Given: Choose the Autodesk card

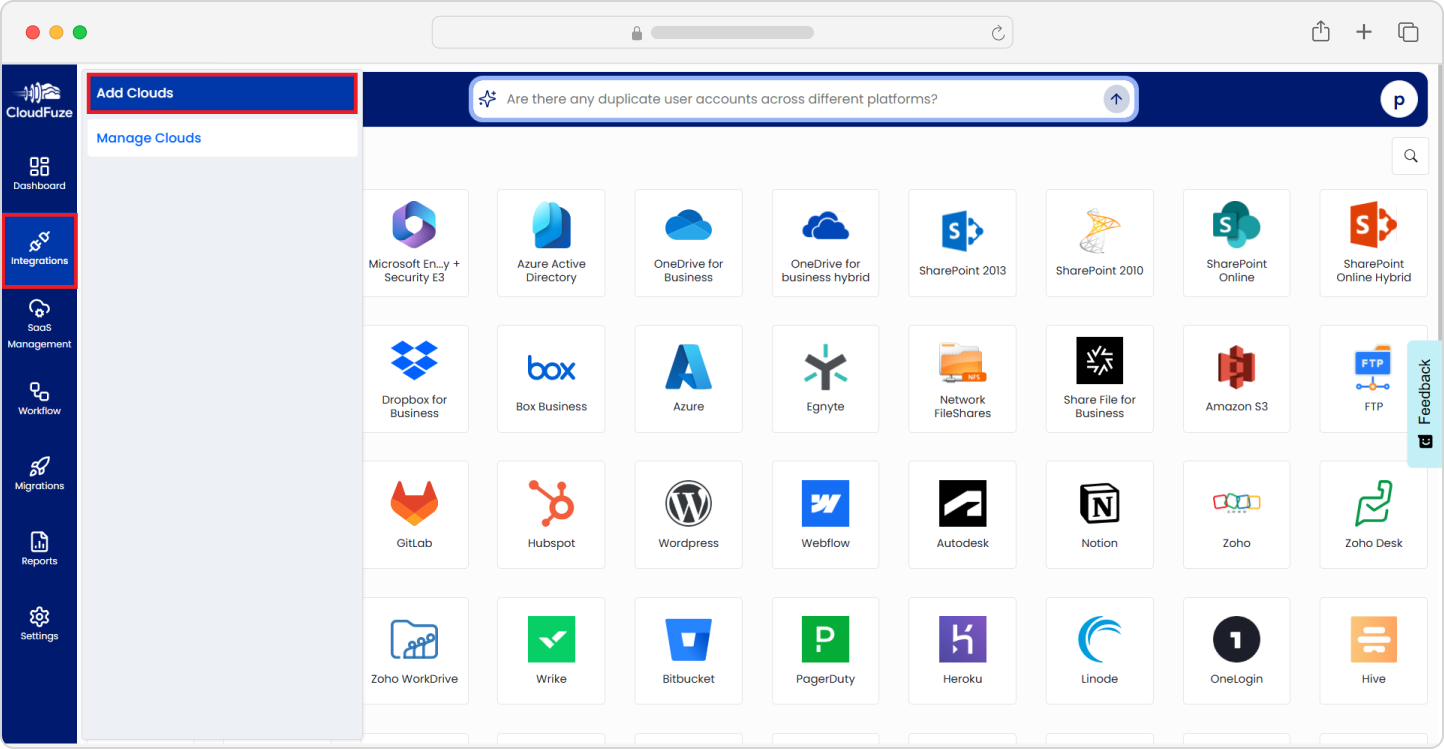Looking at the screenshot, I should pos(962,515).
